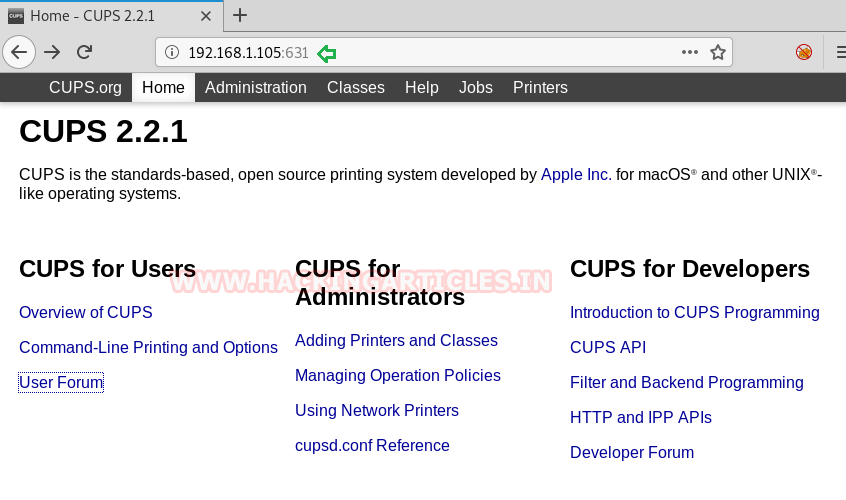Open site information icon in address bar
This screenshot has height=500, width=846.
pos(172,52)
